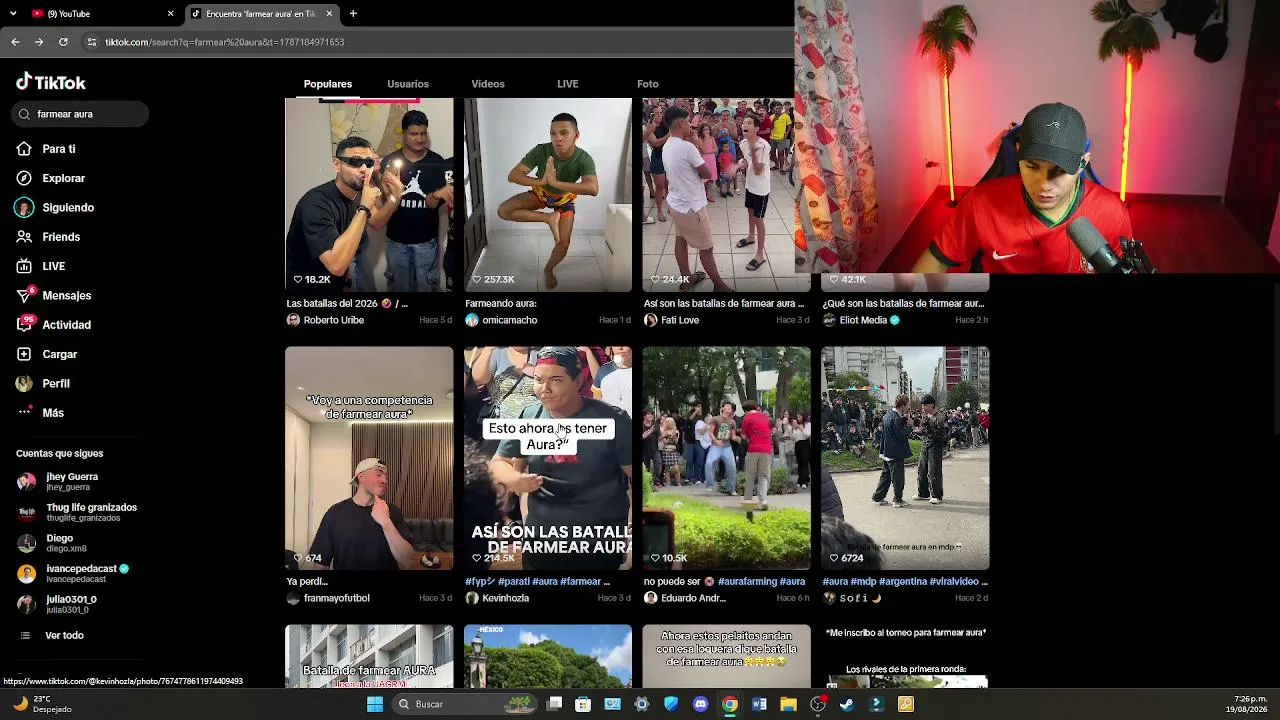
Task: Open Microsoft Word from the taskbar
Action: [759, 704]
